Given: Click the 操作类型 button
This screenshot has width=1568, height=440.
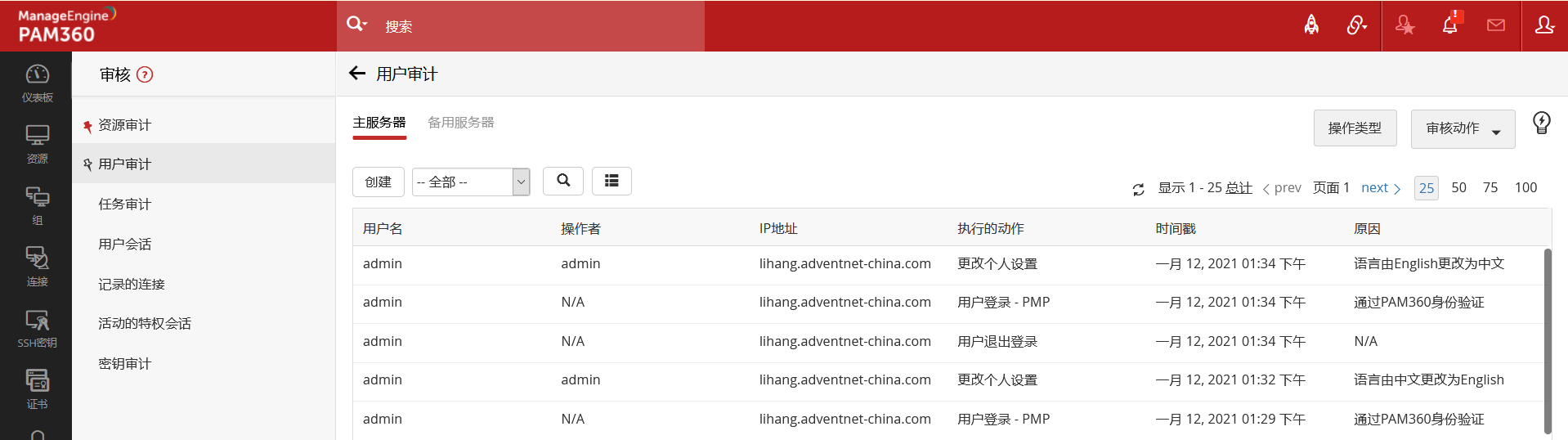Looking at the screenshot, I should pos(1355,128).
